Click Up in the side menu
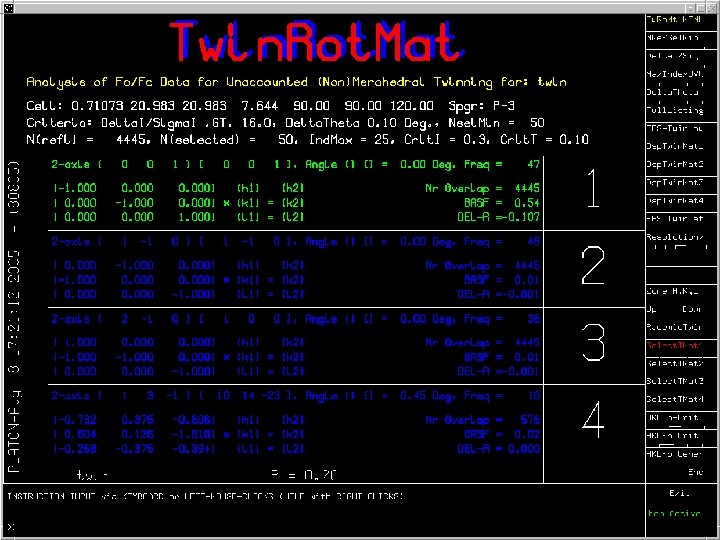Screen dimensions: 720x540 653,309
